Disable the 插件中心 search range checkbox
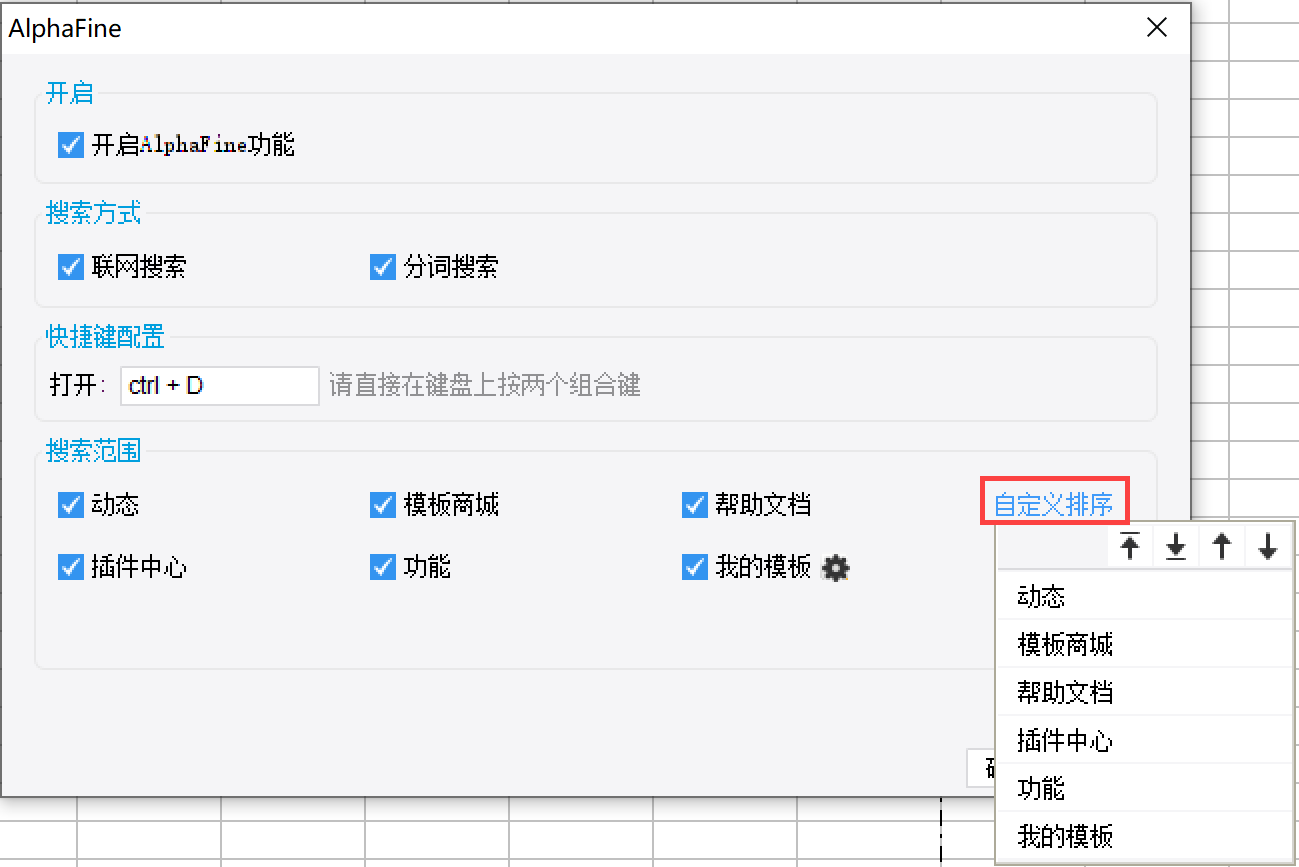The width and height of the screenshot is (1299, 867). 71,567
